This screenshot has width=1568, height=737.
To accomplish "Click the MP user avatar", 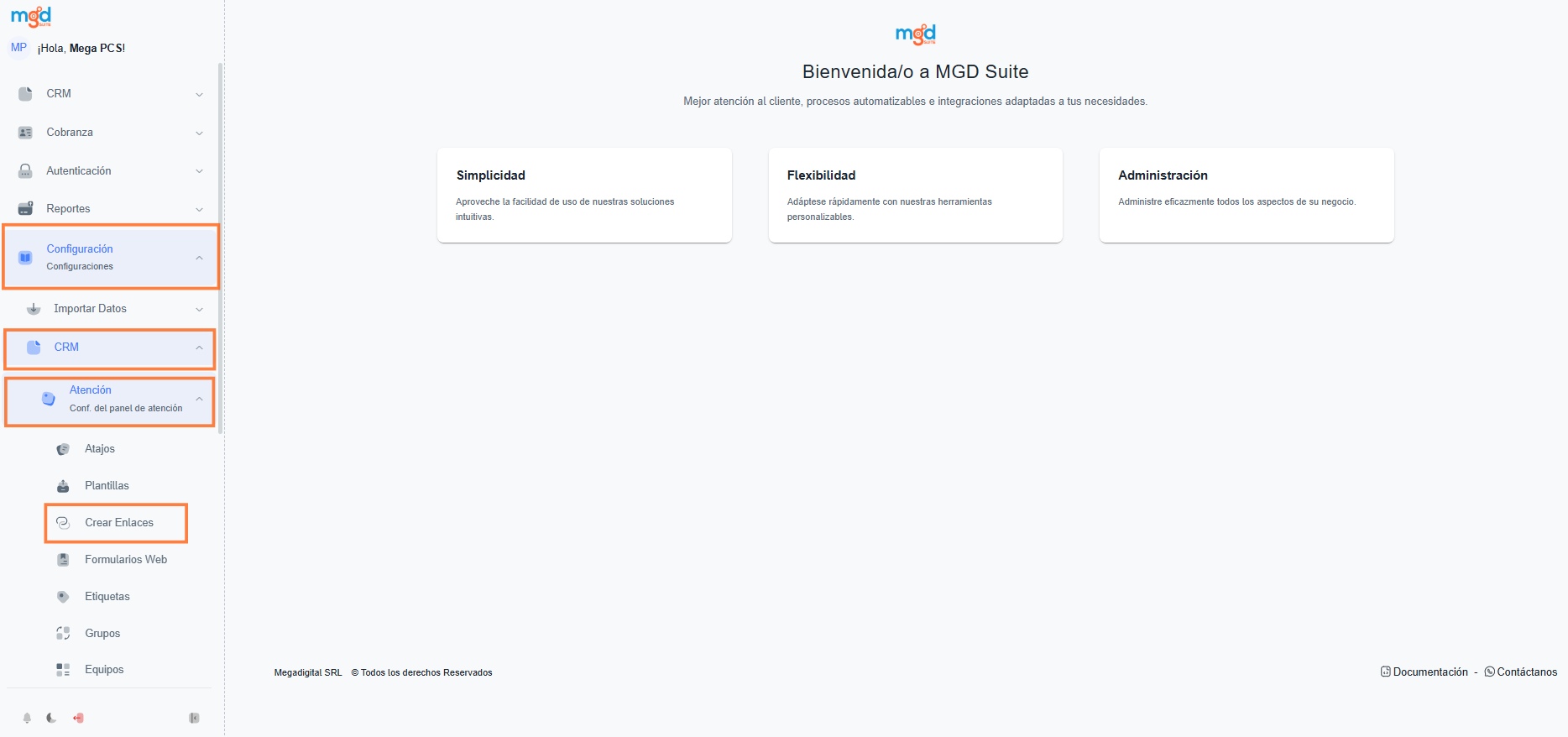I will point(18,48).
